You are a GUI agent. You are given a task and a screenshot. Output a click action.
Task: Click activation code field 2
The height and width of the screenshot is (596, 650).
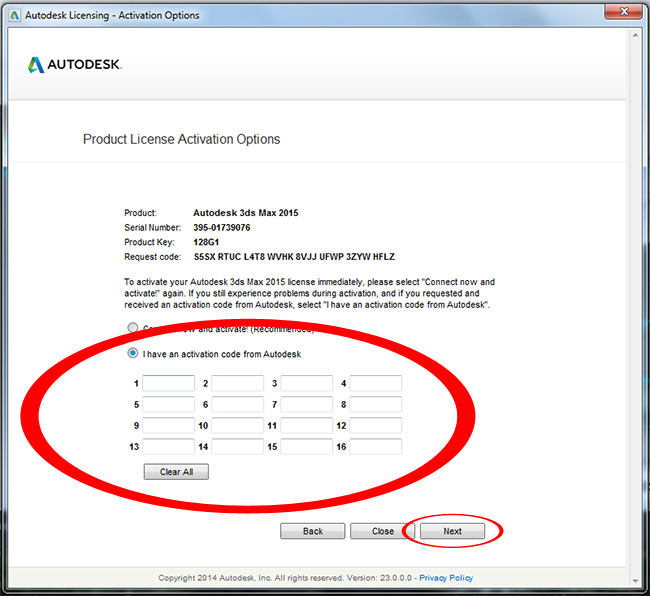[x=238, y=383]
